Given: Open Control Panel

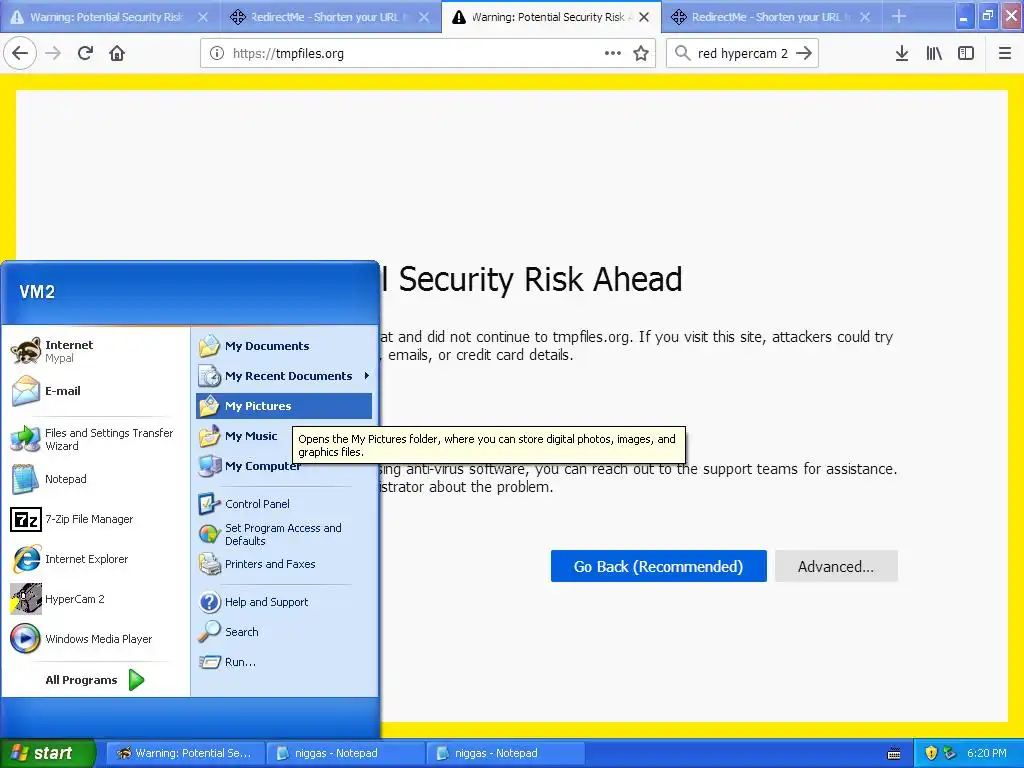Looking at the screenshot, I should (x=284, y=504).
